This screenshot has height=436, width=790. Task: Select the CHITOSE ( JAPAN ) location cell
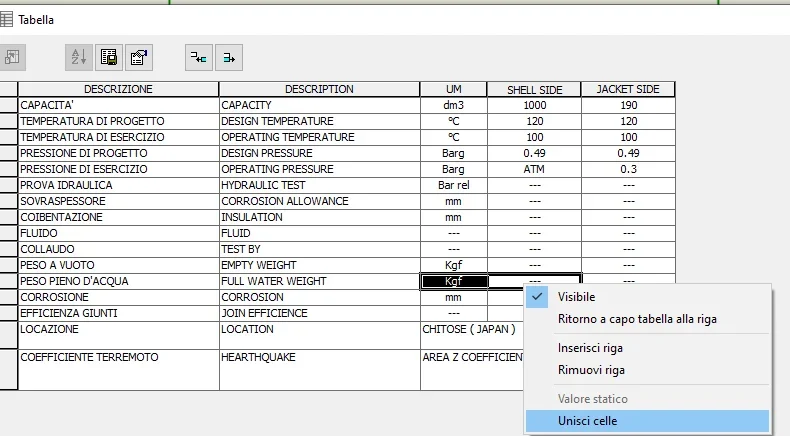(x=470, y=329)
